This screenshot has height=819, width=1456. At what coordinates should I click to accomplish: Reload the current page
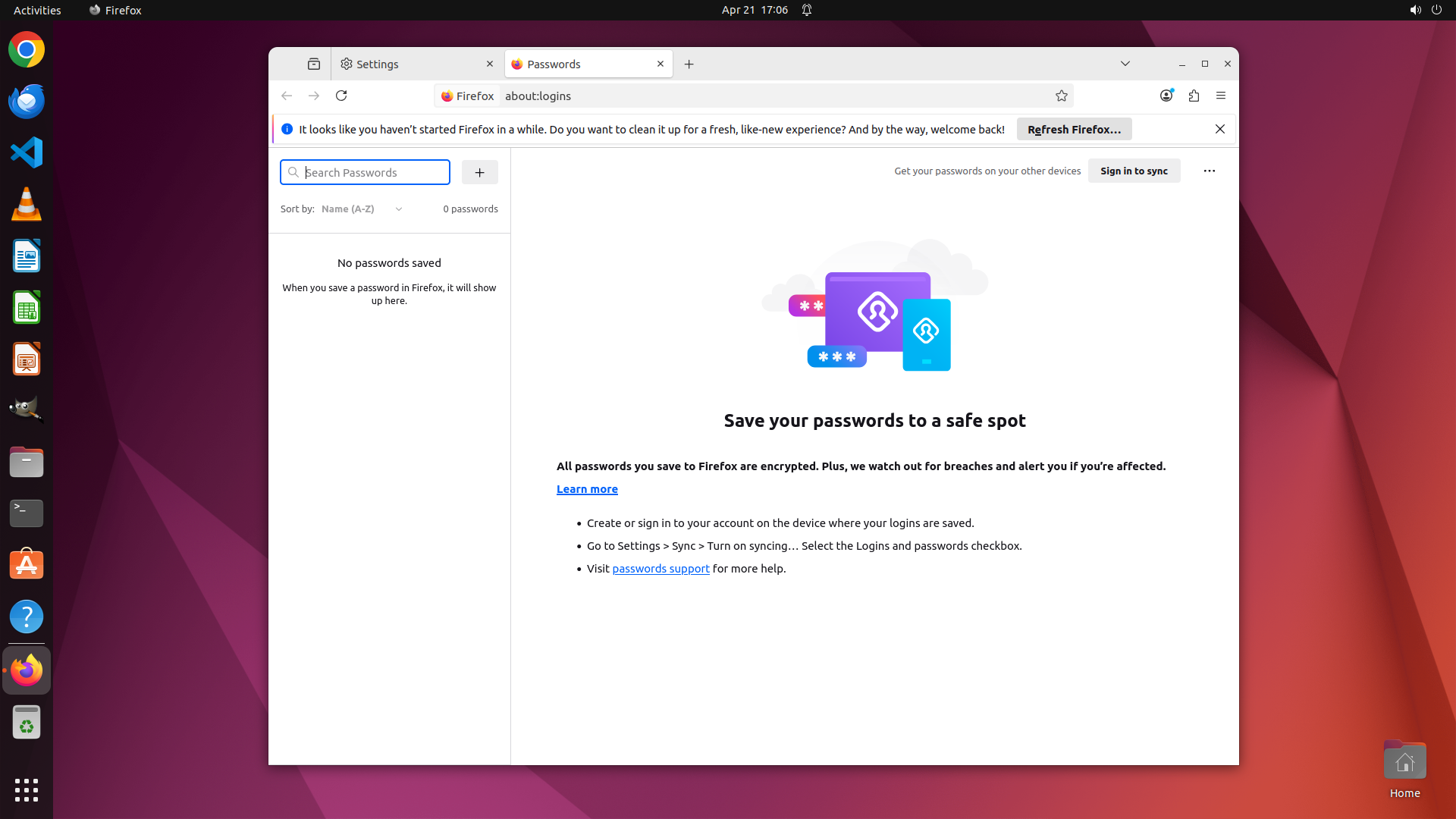tap(341, 96)
